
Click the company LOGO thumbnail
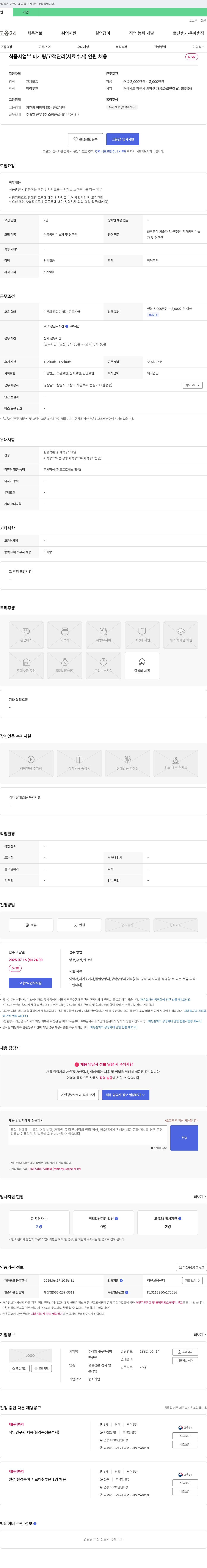coord(30,1356)
